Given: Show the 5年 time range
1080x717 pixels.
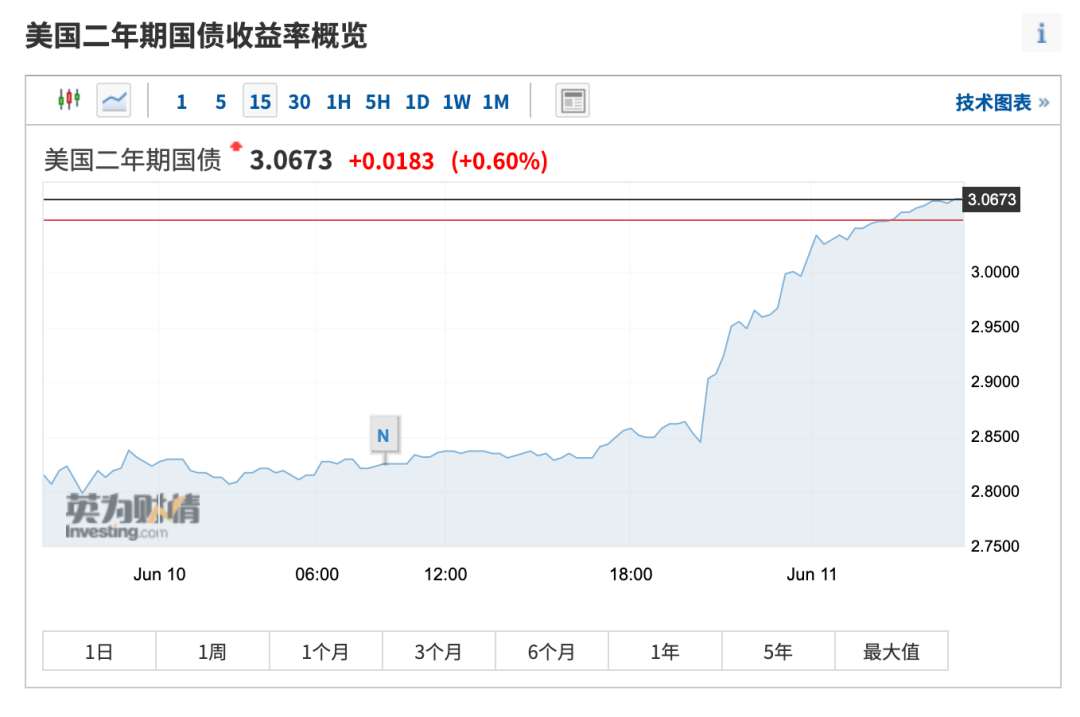Looking at the screenshot, I should (777, 652).
